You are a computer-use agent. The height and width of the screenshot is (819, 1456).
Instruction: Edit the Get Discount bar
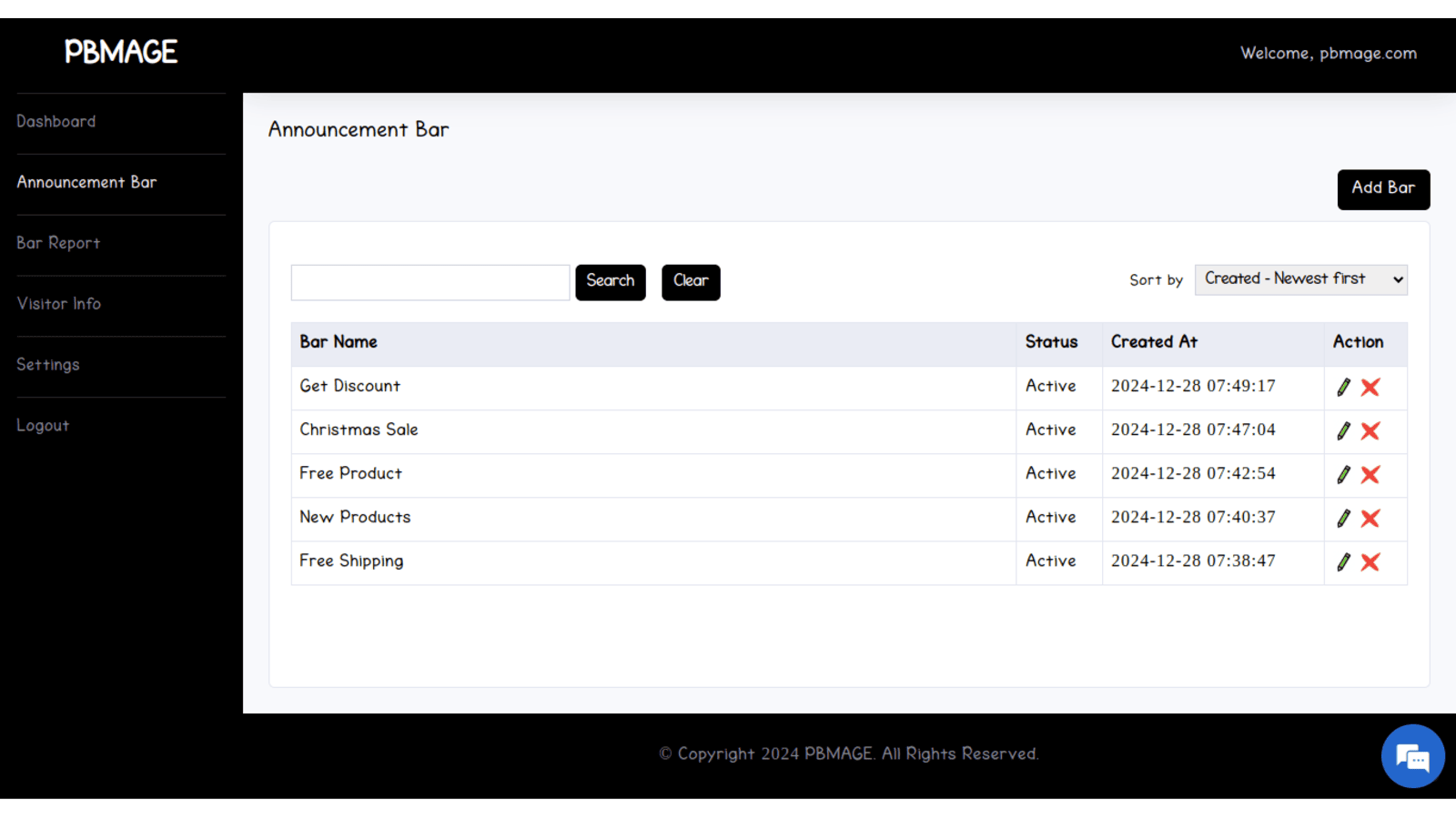(1343, 387)
